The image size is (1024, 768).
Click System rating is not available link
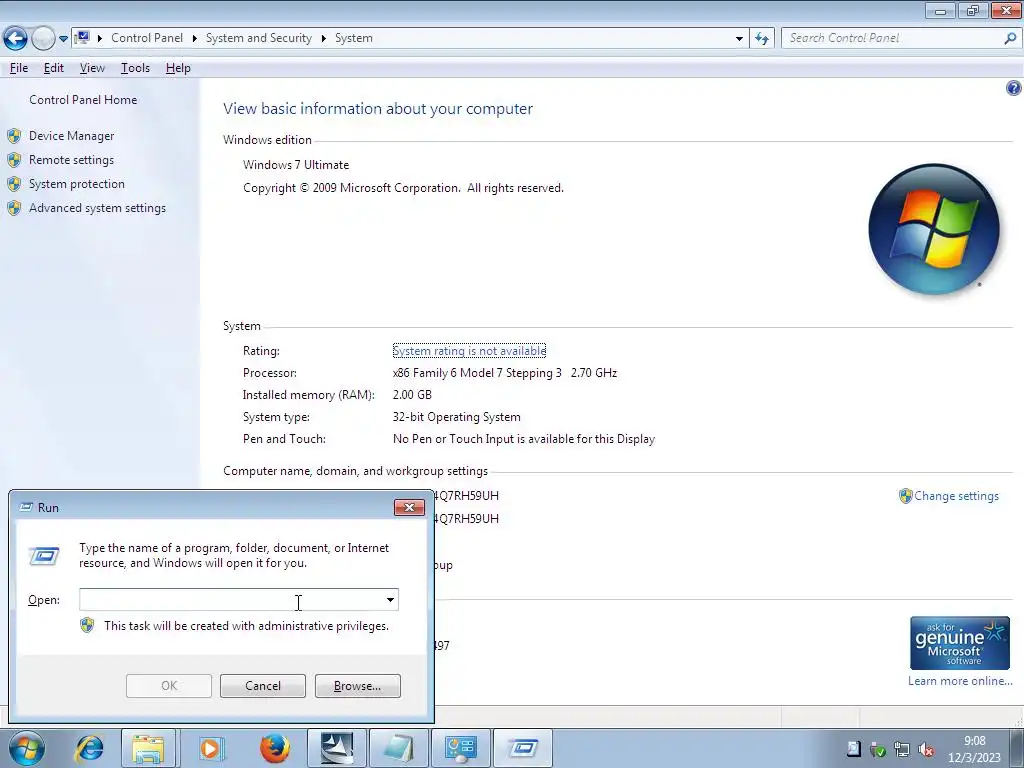[x=469, y=351]
